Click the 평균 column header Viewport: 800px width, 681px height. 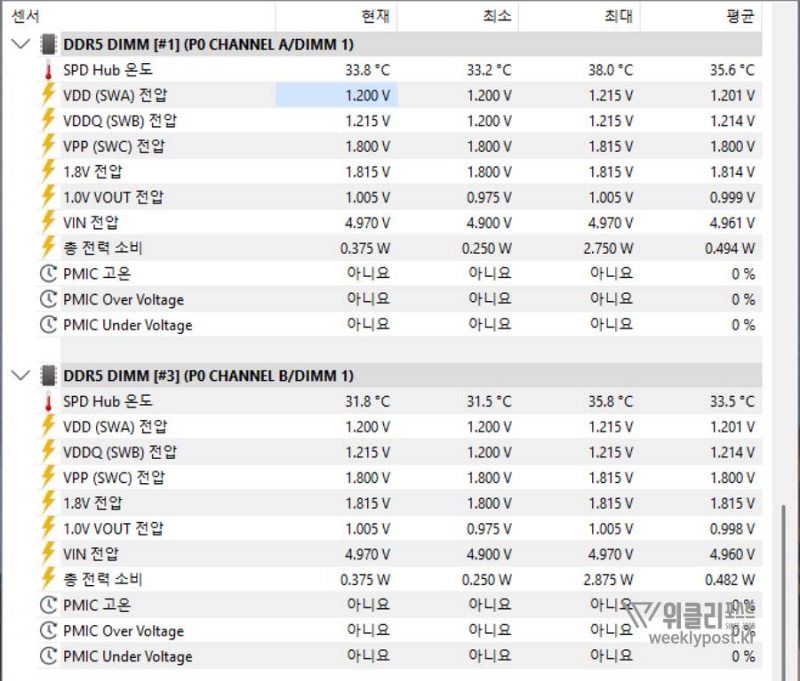coord(740,16)
